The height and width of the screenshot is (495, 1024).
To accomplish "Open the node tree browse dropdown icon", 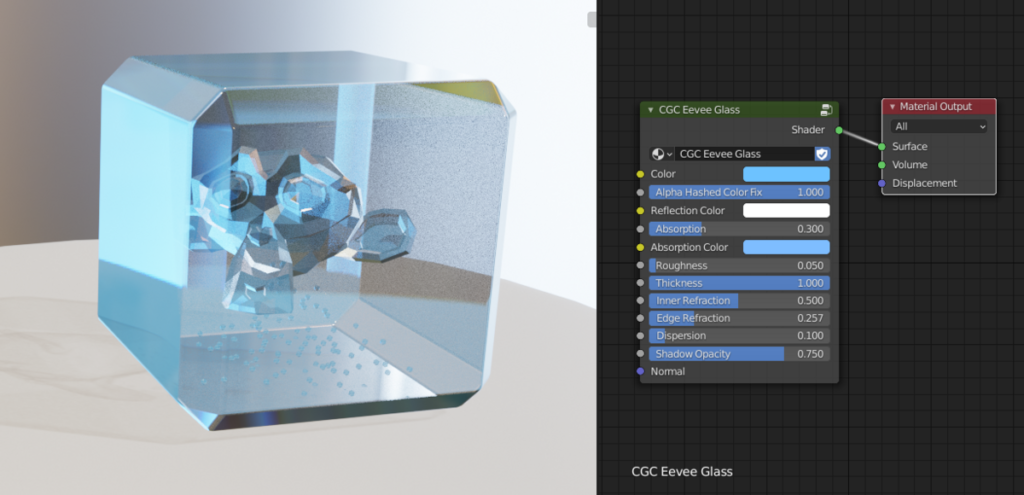I will coord(661,154).
